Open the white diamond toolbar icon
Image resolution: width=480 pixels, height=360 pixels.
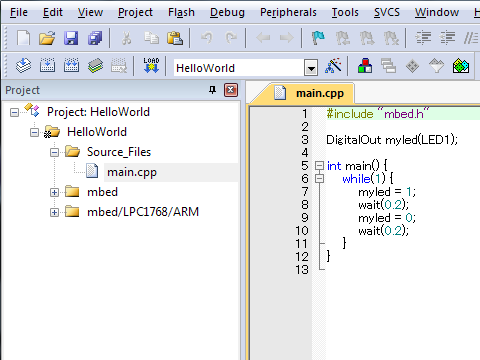click(x=436, y=66)
